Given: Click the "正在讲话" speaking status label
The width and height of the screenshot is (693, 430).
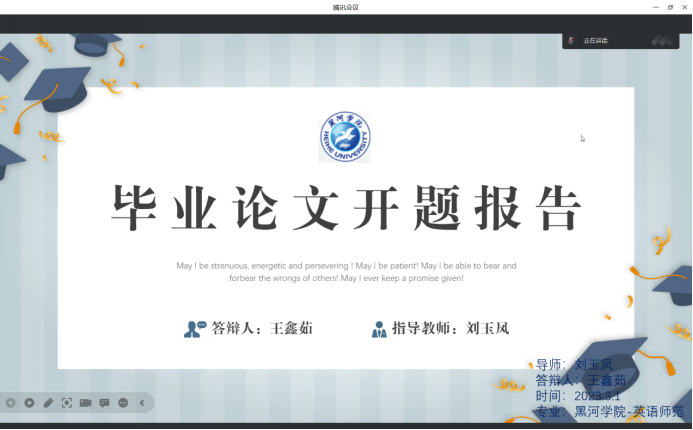Looking at the screenshot, I should 596,41.
